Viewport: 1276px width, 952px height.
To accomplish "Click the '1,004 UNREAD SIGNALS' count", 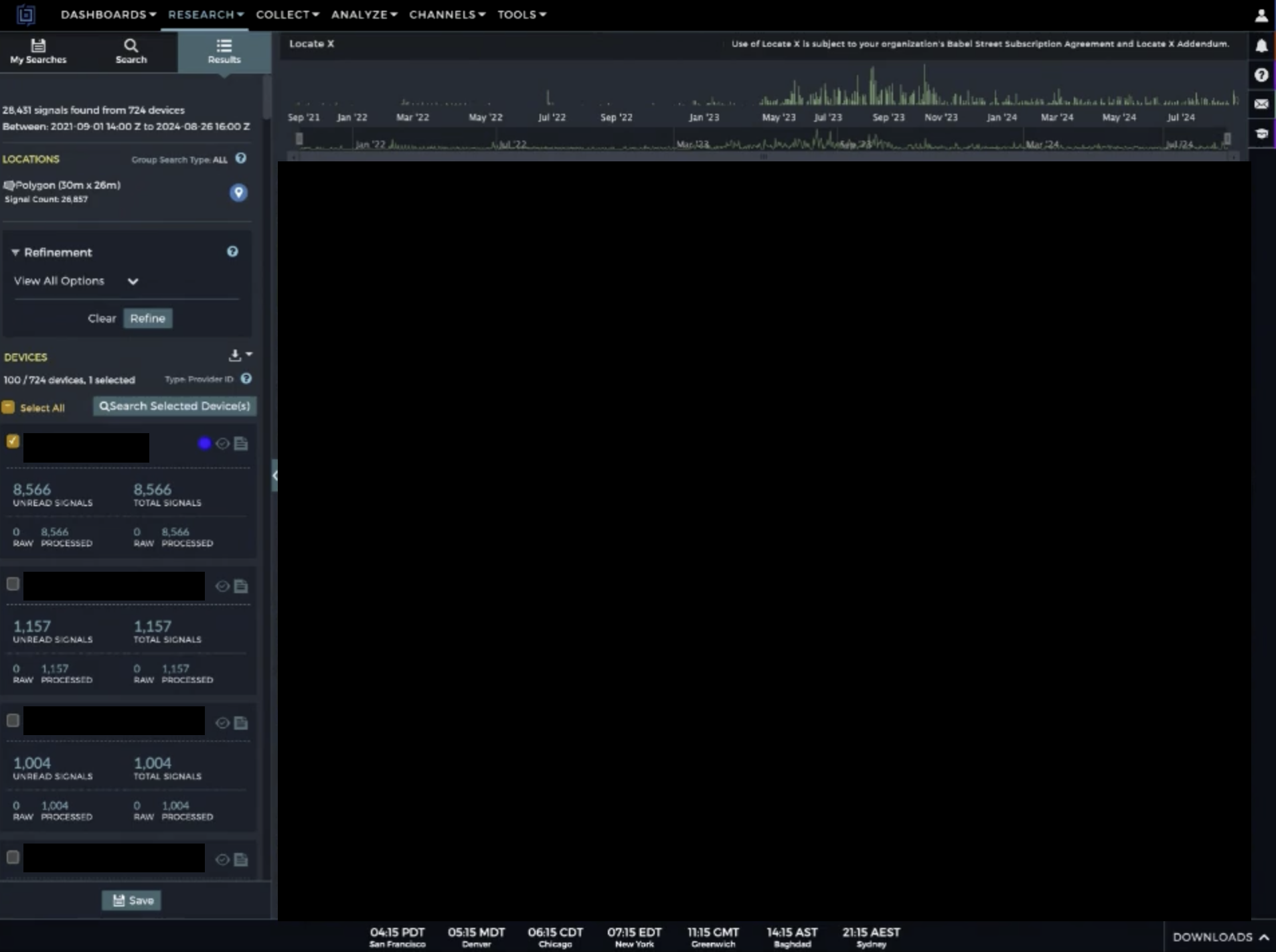I will pyautogui.click(x=52, y=769).
